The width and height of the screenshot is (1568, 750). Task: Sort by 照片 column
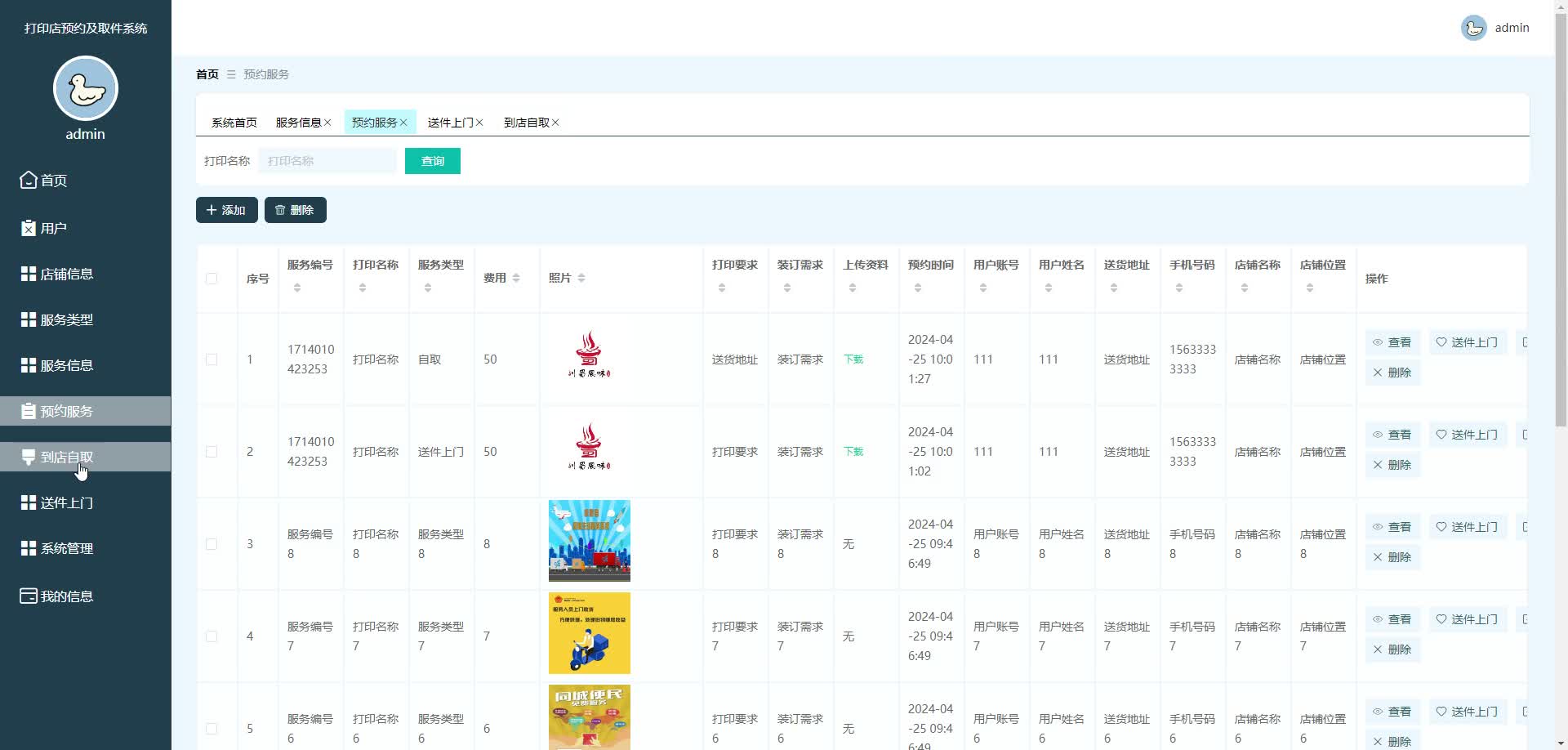[x=581, y=278]
